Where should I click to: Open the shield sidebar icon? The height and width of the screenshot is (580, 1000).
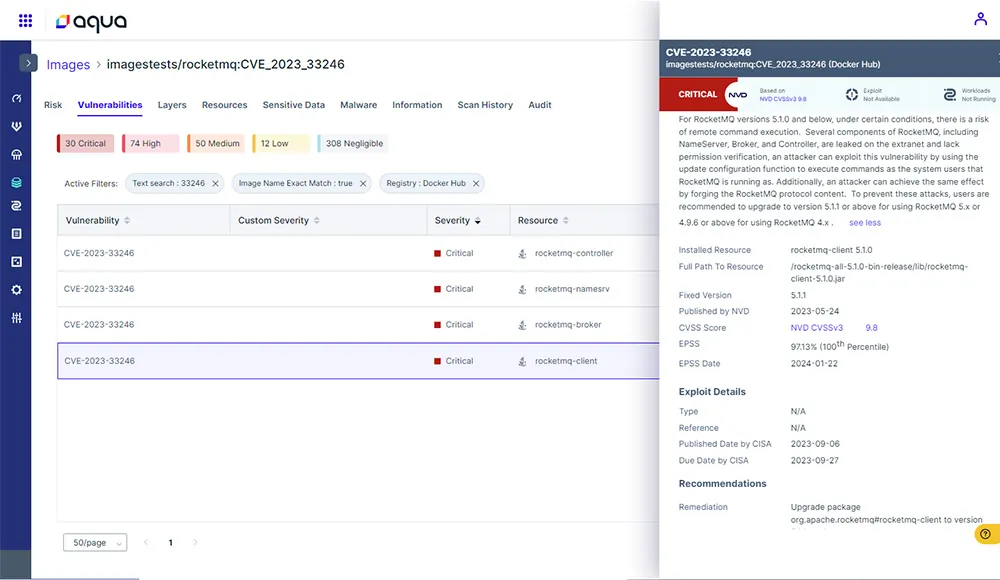[x=17, y=126]
